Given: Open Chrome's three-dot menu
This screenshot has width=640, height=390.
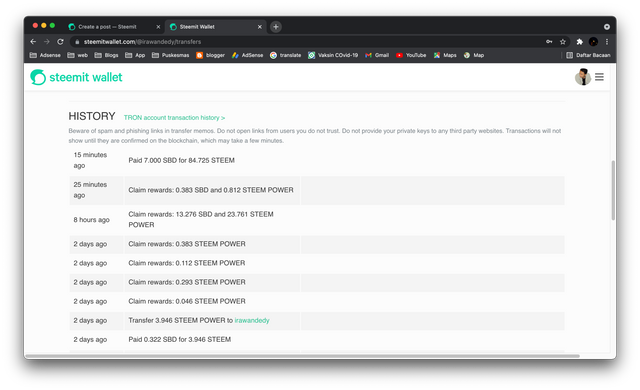Looking at the screenshot, I should (607, 42).
